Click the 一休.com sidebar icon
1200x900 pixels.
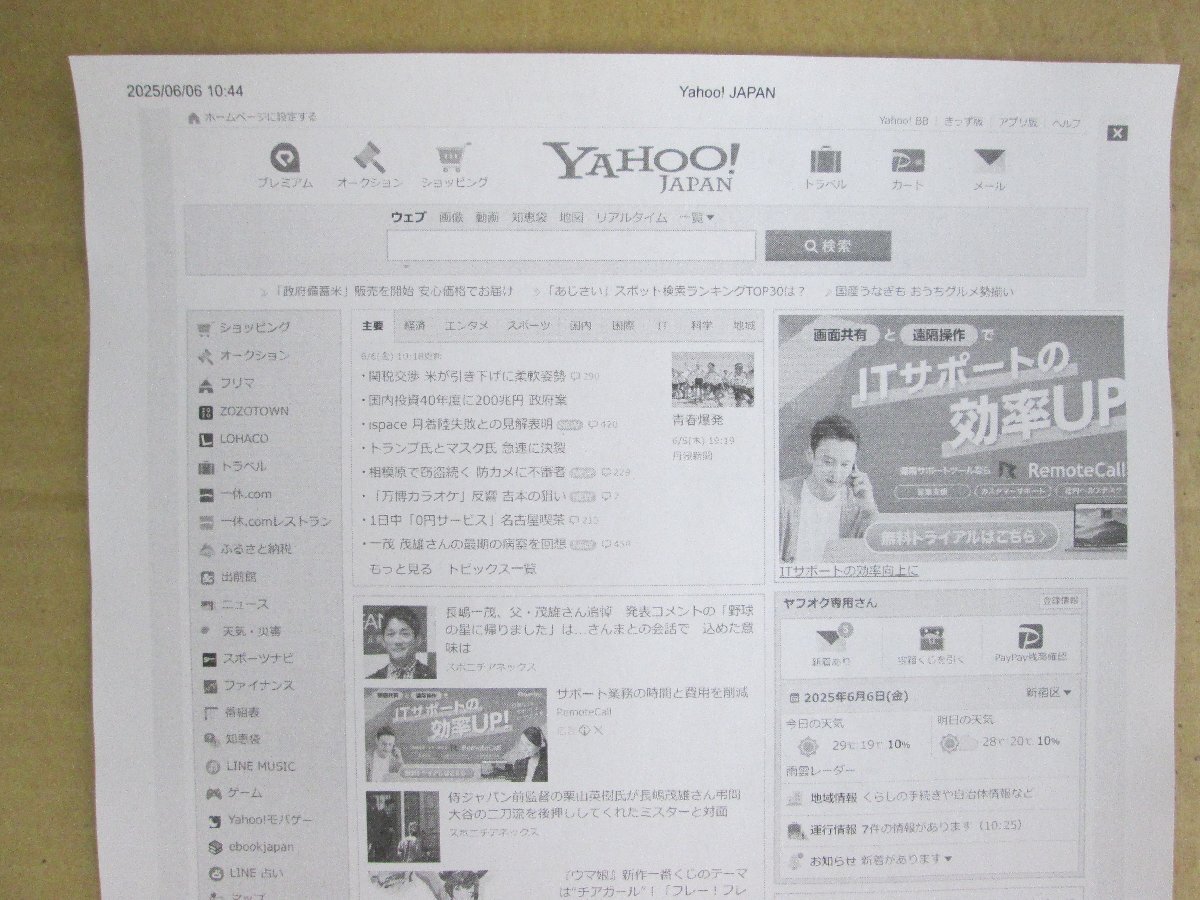pos(206,495)
